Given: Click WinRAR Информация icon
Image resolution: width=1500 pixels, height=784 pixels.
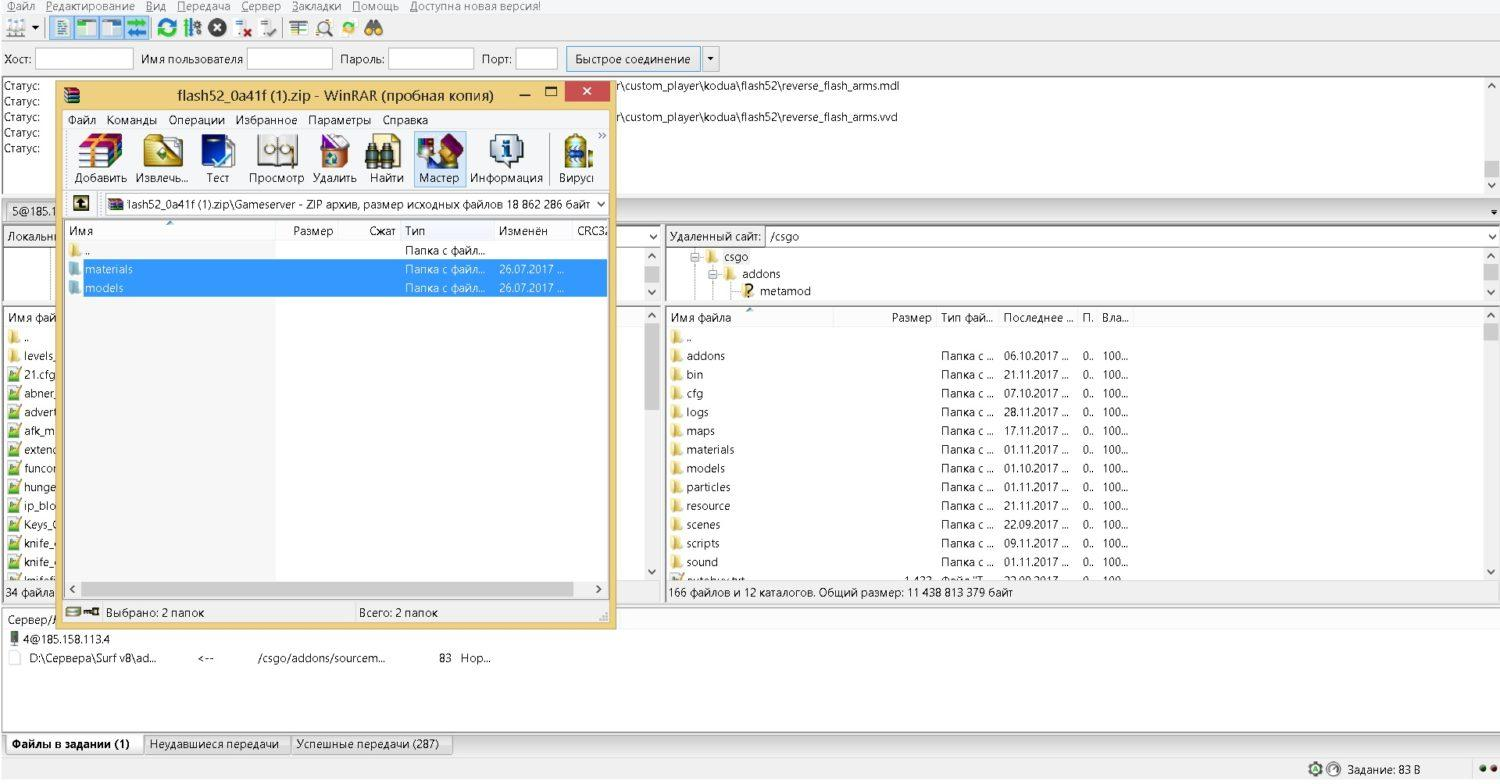Looking at the screenshot, I should pyautogui.click(x=506, y=158).
